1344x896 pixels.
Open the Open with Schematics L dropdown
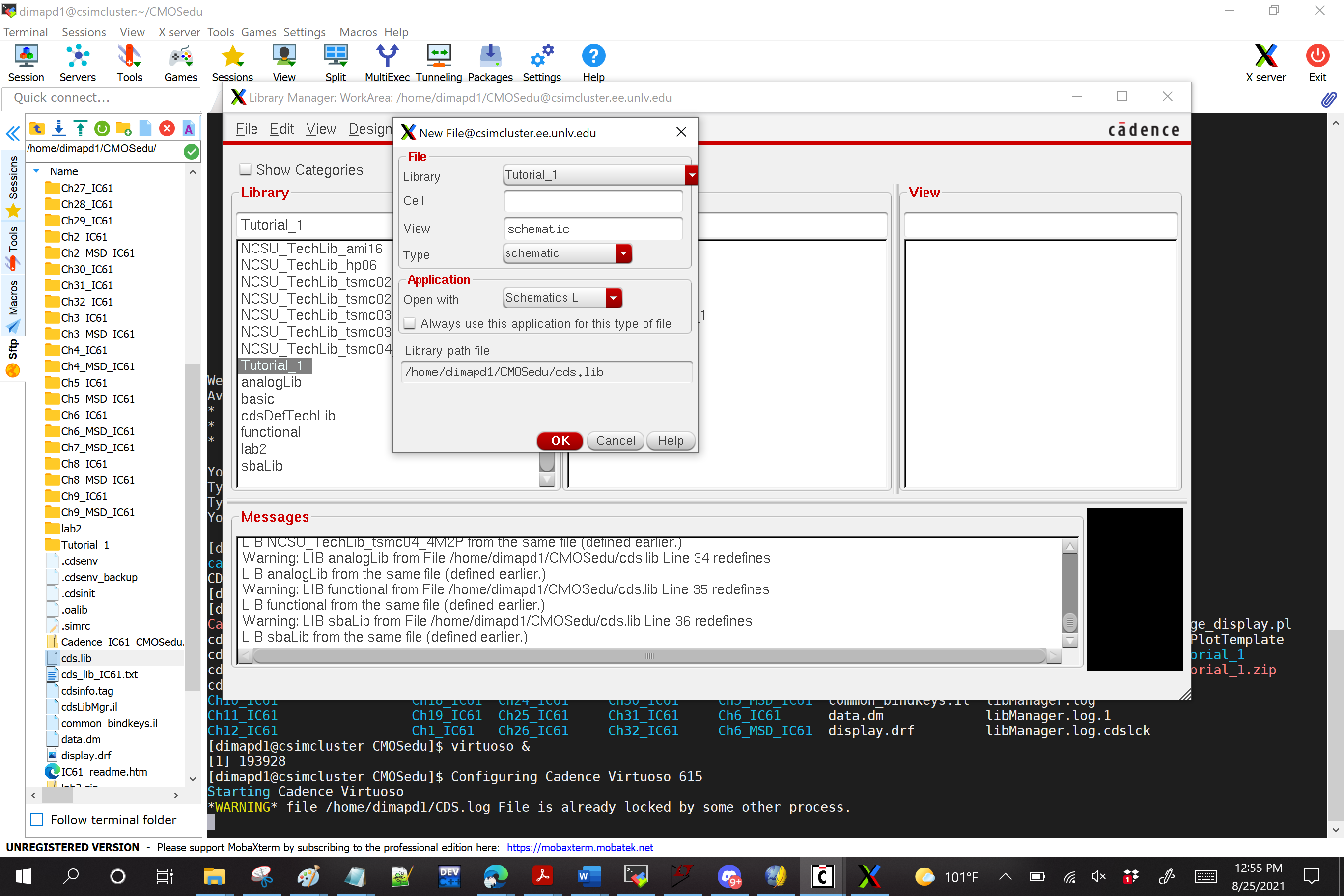pos(613,298)
